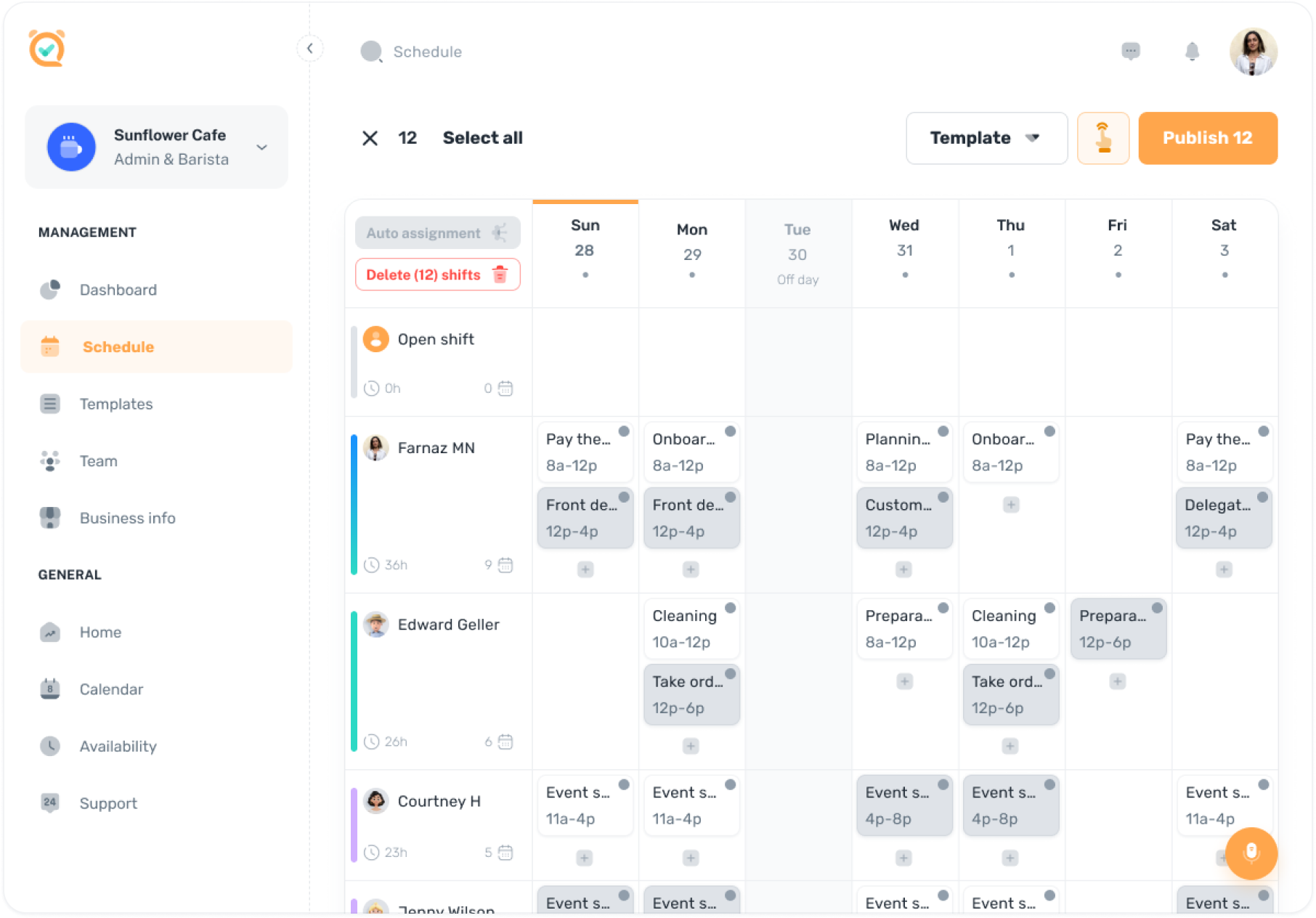Click the Publish 12 button
This screenshot has height=918, width=1316.
(1207, 138)
